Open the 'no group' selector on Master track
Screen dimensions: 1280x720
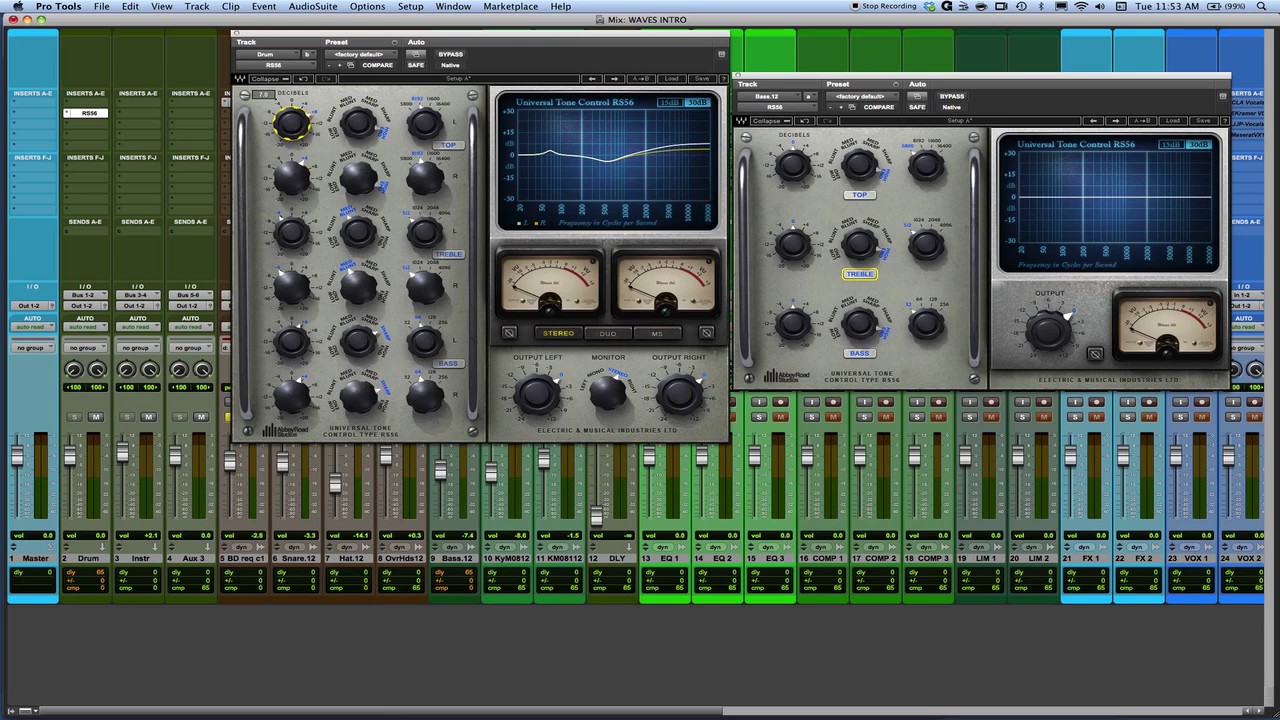tap(33, 347)
